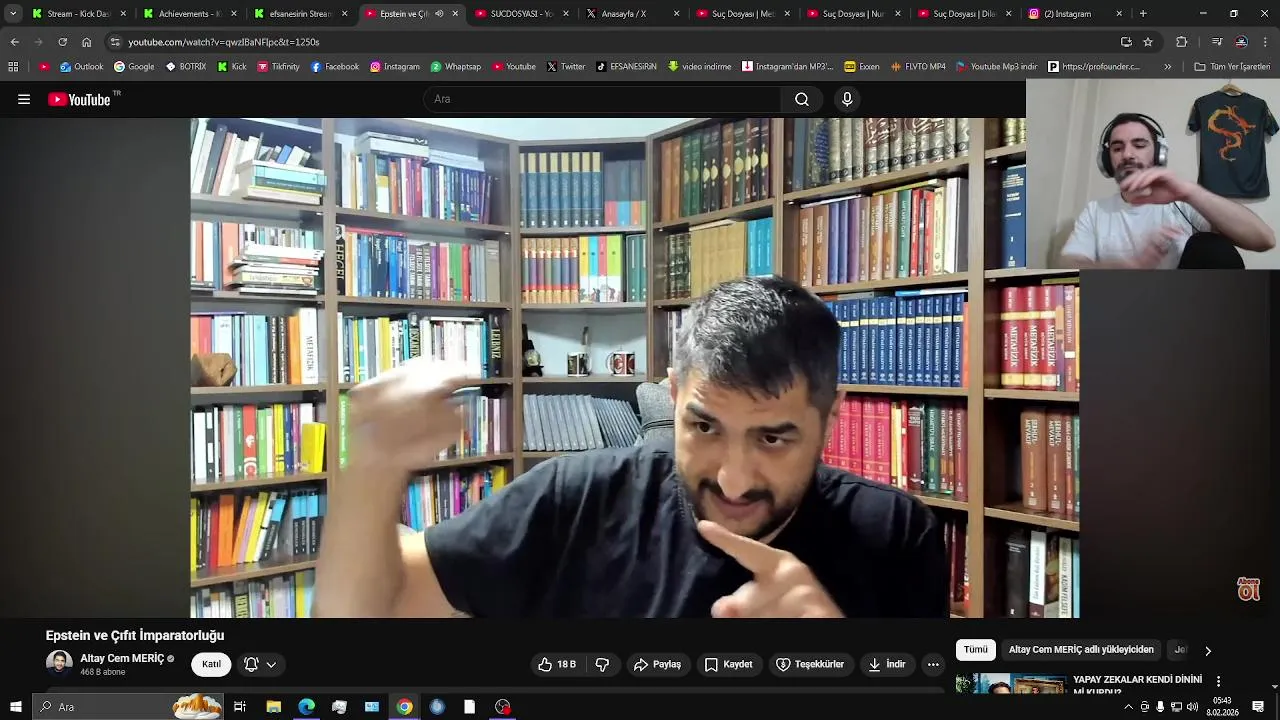Open browser home page icon

pos(86,42)
